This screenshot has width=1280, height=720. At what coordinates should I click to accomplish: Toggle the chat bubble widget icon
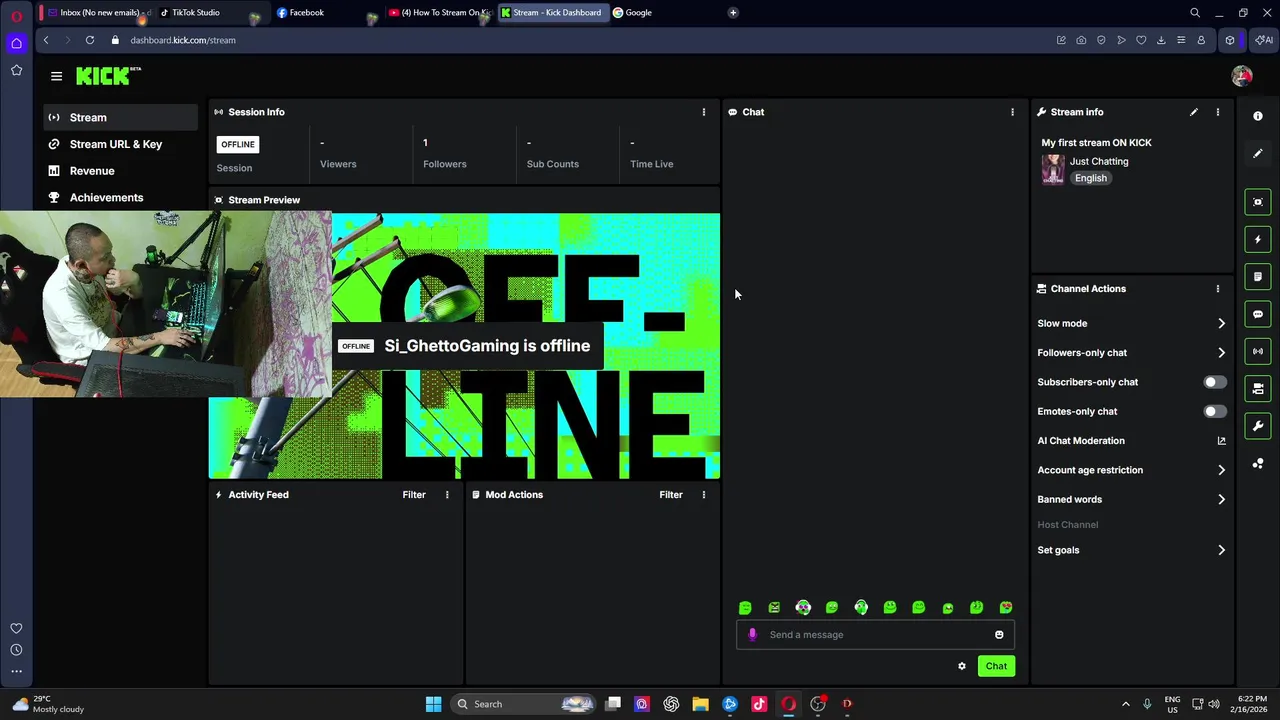1258,314
